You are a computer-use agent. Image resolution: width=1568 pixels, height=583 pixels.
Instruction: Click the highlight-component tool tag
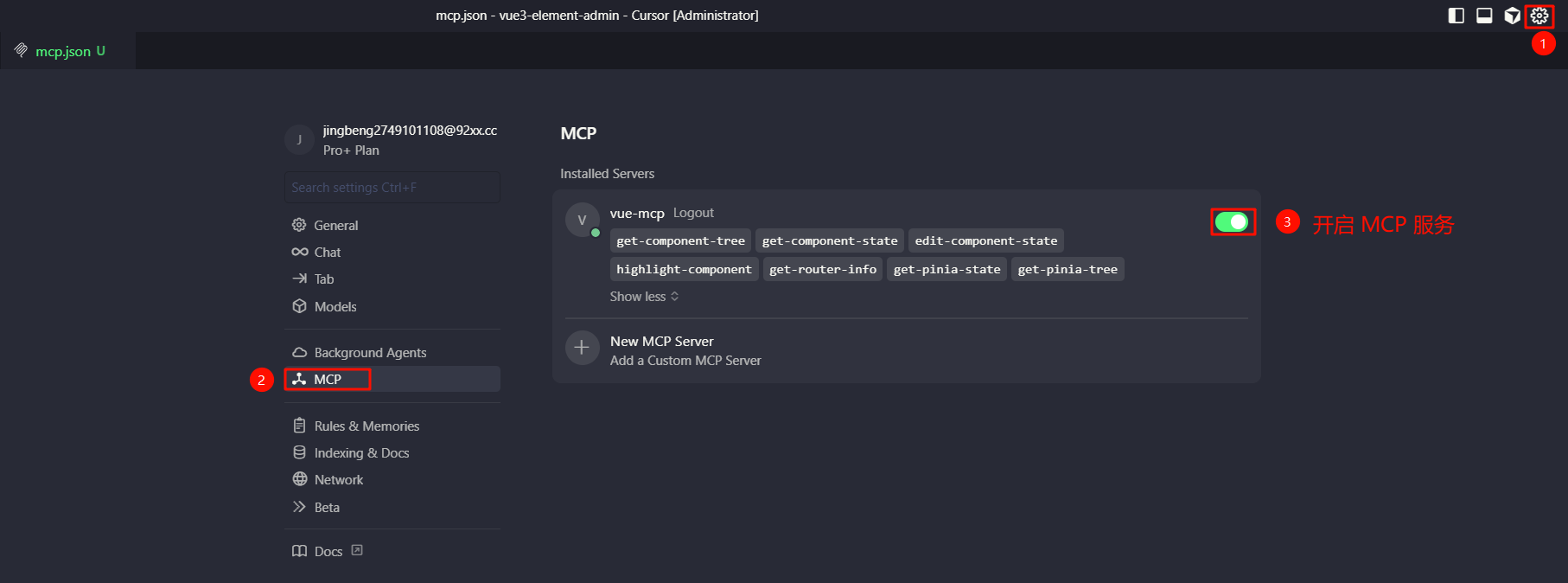684,269
